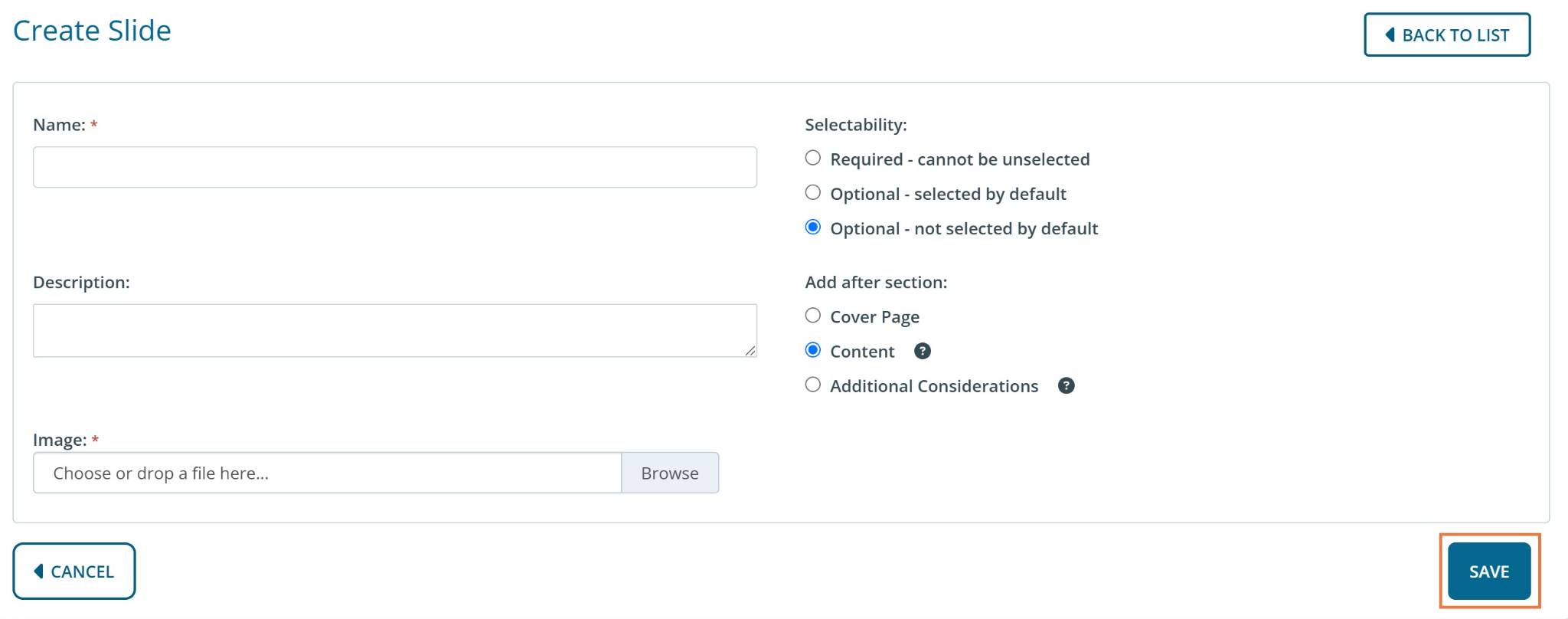Select Optional - selected by default

click(x=813, y=193)
